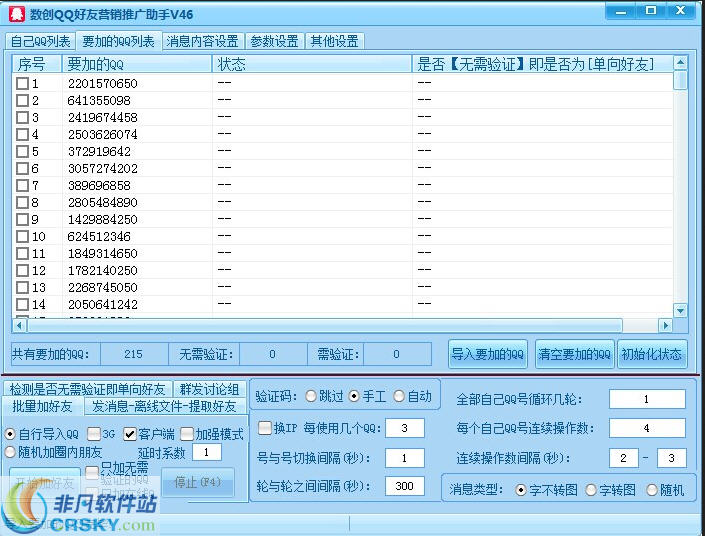Click the 导入要加的QQ button

(488, 354)
